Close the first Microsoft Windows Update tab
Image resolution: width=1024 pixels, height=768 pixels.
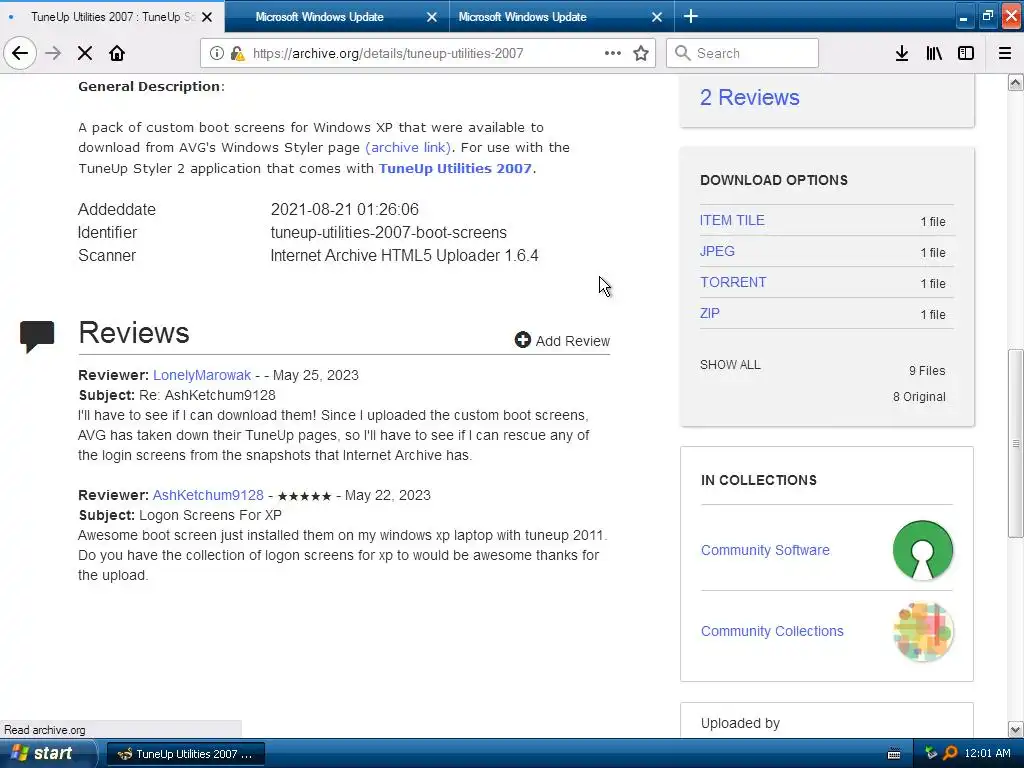point(432,17)
